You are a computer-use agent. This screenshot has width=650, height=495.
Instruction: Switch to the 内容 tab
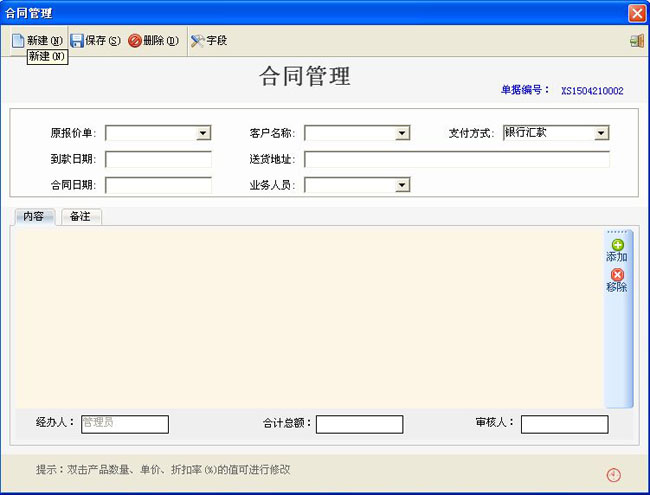[x=34, y=216]
